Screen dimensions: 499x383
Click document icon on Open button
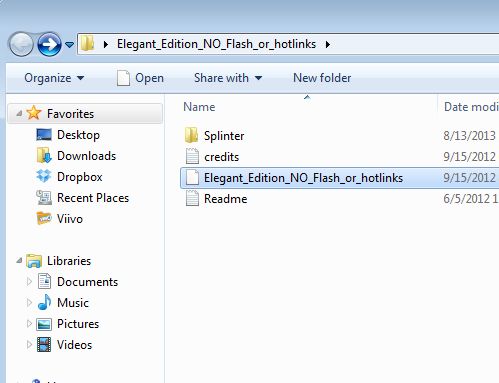point(123,78)
